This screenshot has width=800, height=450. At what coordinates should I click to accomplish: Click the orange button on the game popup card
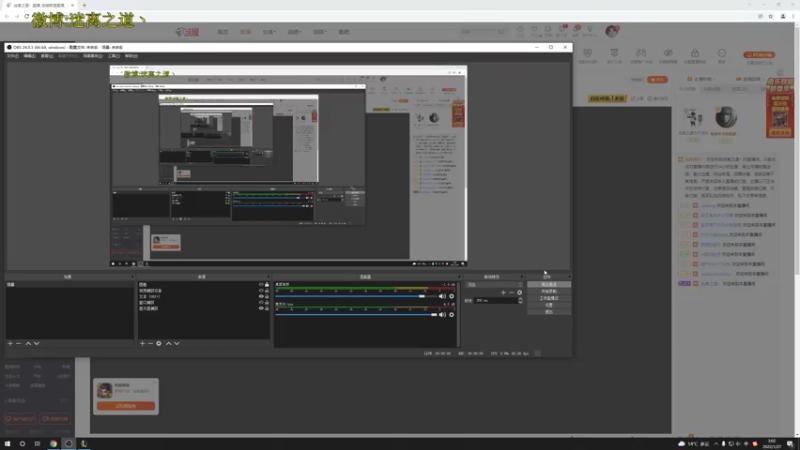(126, 406)
